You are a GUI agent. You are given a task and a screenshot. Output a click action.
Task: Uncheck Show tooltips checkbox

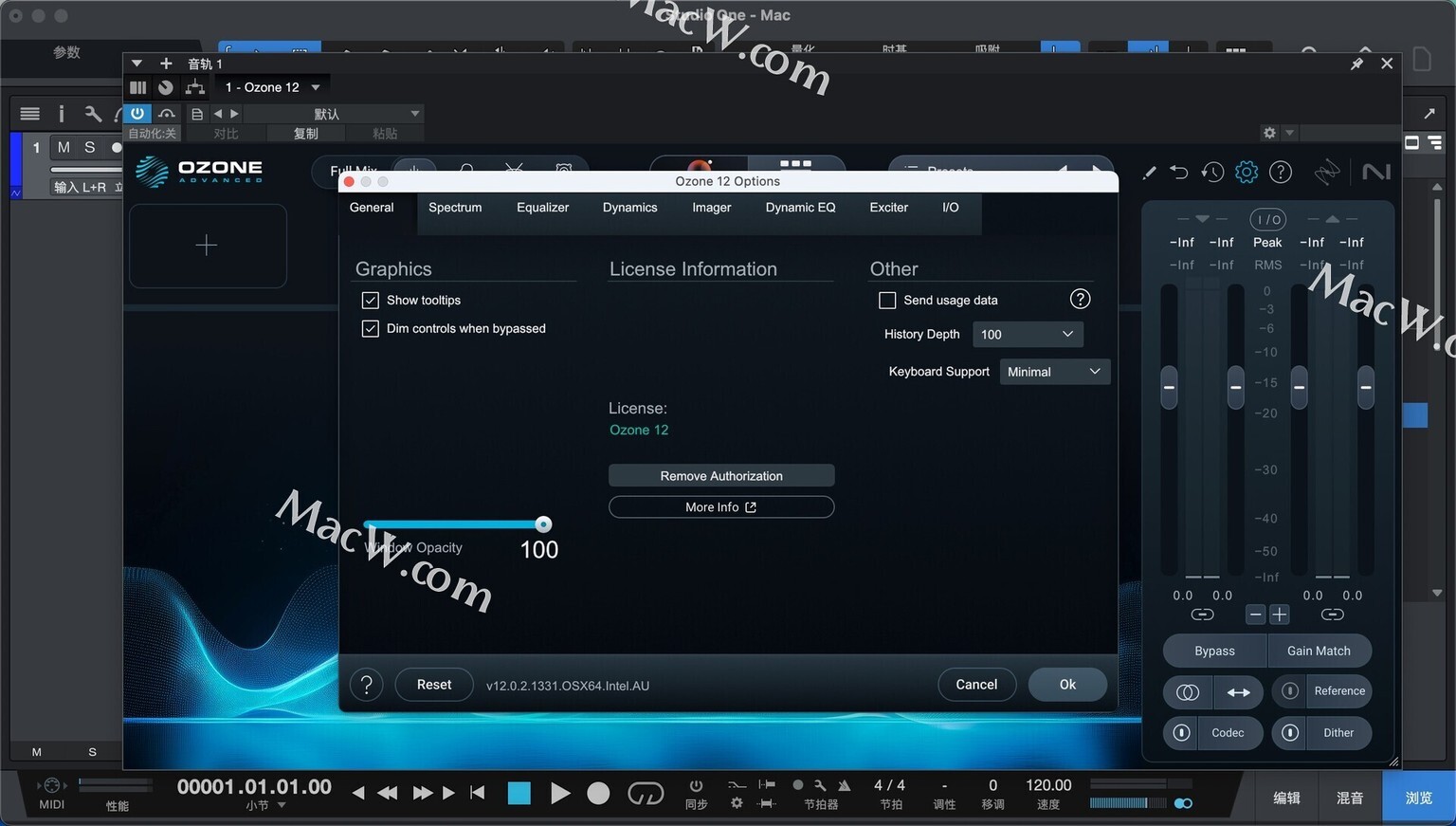coord(371,301)
